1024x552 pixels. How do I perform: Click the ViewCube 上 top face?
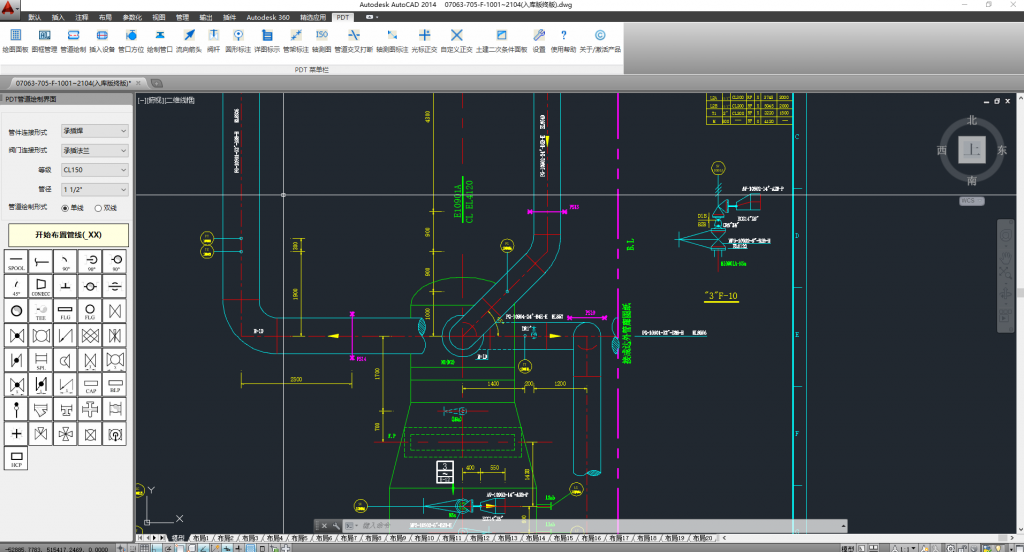pos(971,150)
